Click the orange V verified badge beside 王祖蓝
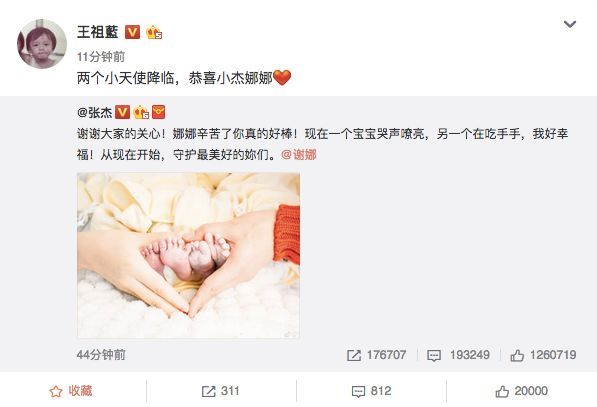Screen dimensions: 597x407 tap(132, 32)
